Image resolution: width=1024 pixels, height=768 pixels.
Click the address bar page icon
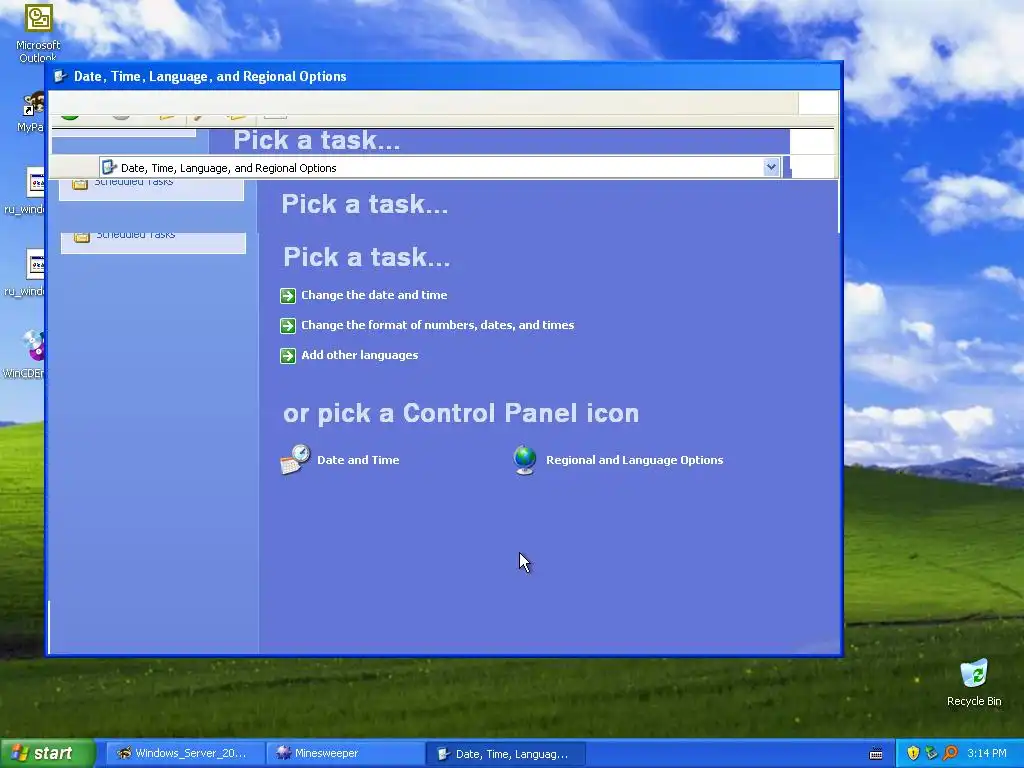tap(109, 168)
